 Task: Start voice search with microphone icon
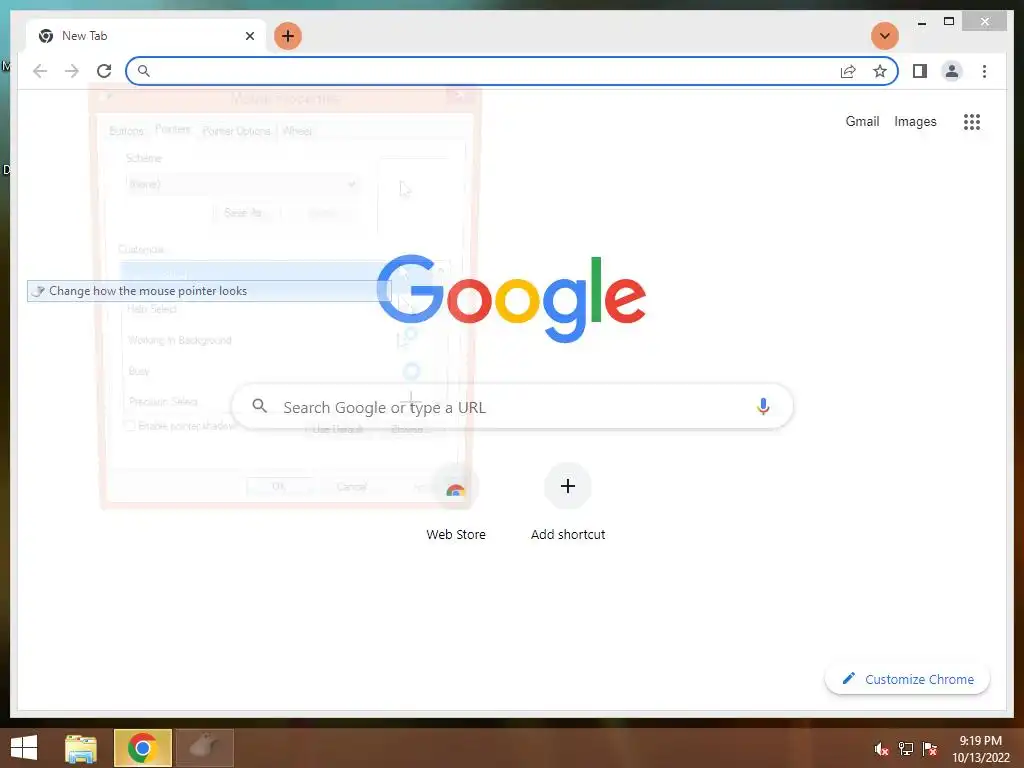pos(763,406)
